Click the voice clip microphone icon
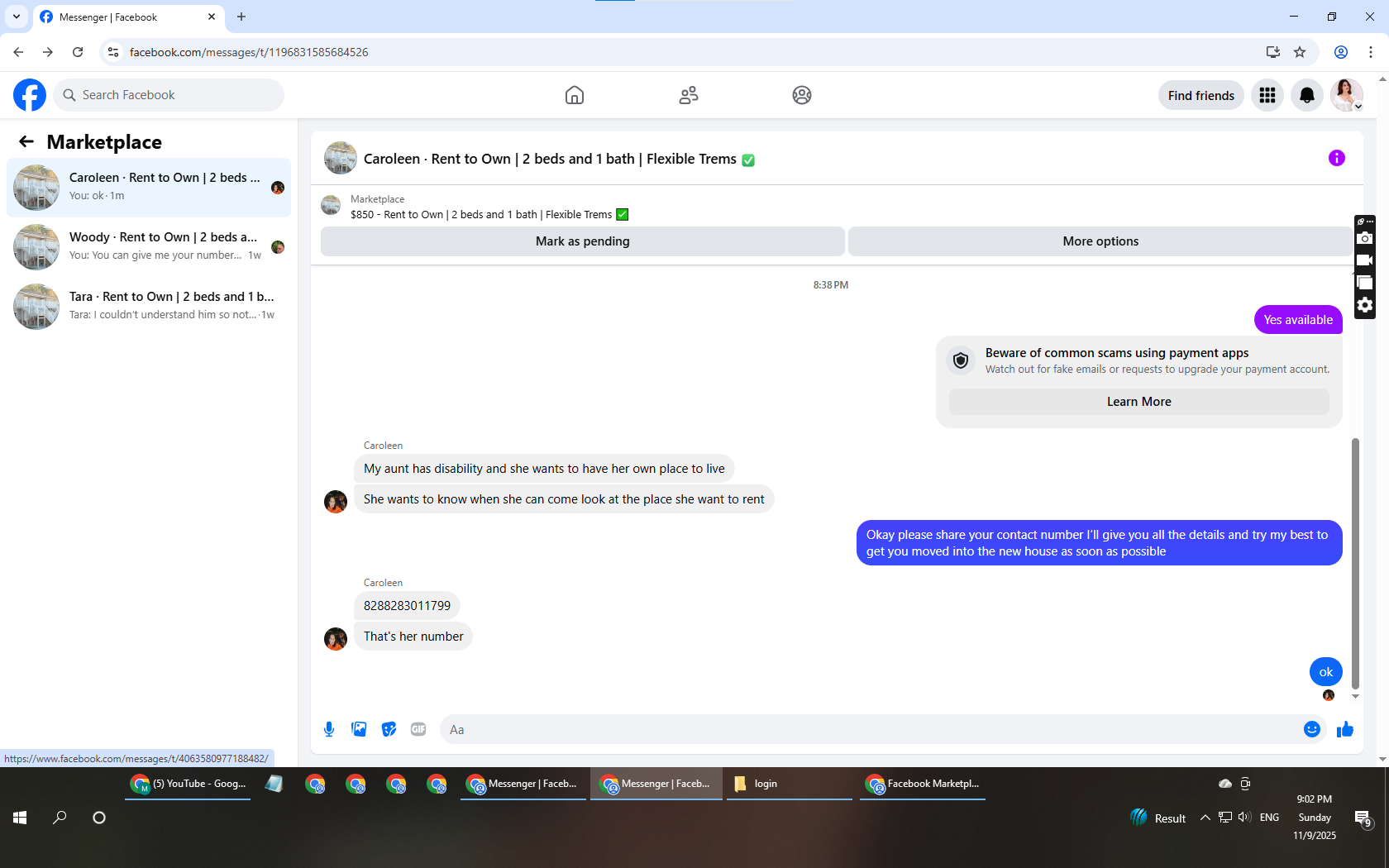The height and width of the screenshot is (868, 1389). click(x=329, y=729)
